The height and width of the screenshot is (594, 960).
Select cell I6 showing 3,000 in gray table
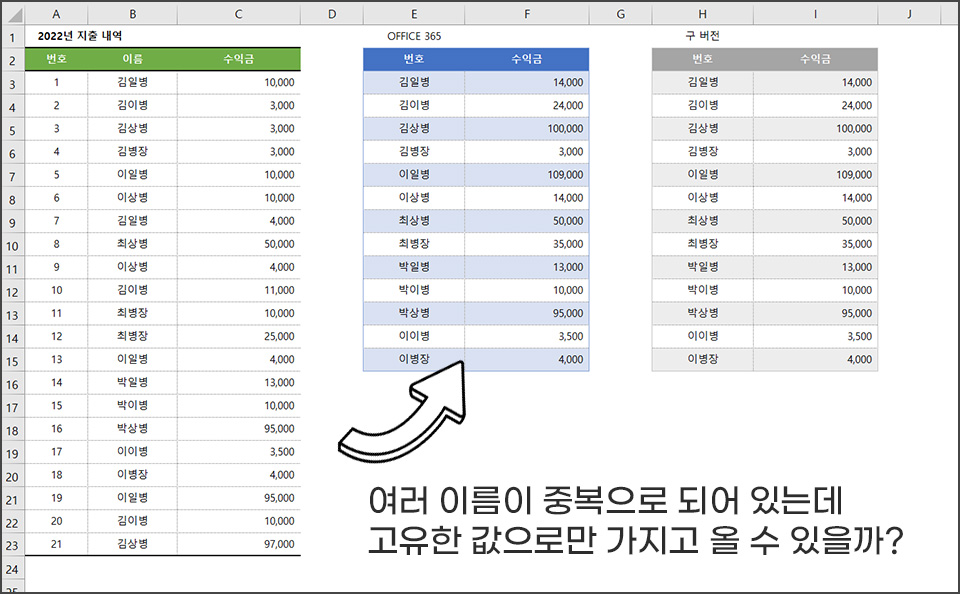[816, 151]
